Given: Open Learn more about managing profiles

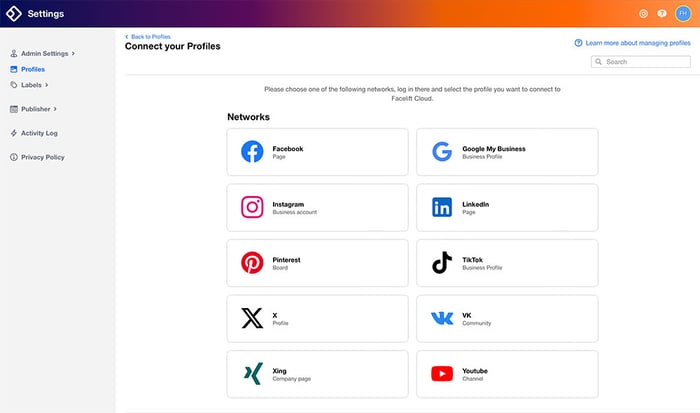Looking at the screenshot, I should click(638, 43).
